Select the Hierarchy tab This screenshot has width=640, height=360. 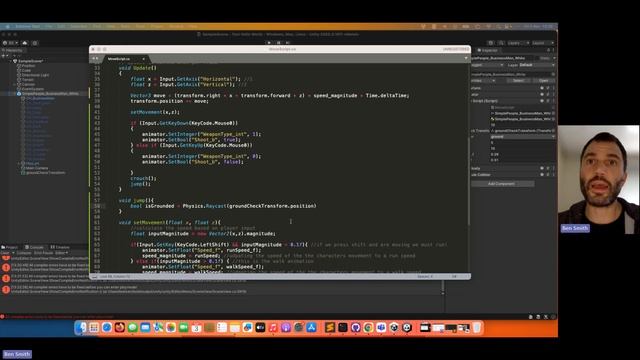point(13,51)
